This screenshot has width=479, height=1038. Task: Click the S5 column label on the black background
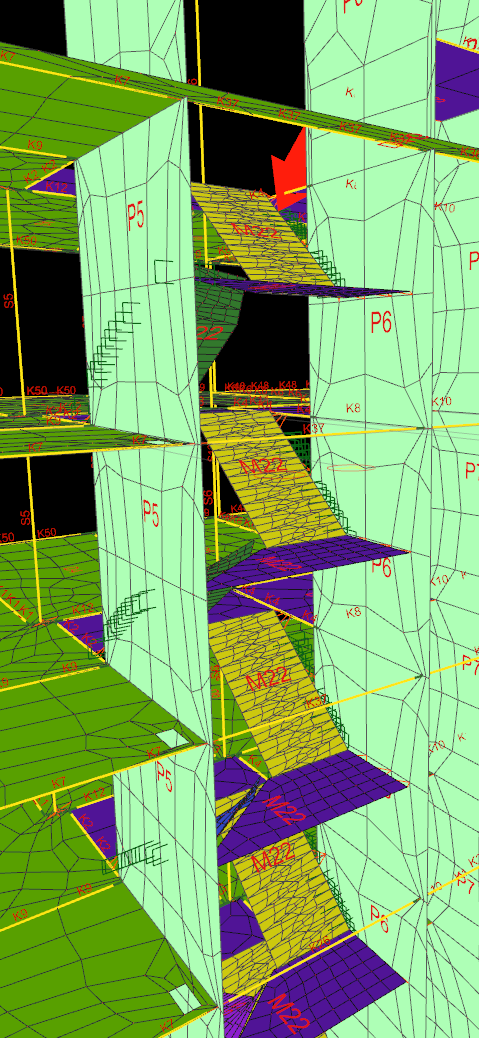coord(9,301)
